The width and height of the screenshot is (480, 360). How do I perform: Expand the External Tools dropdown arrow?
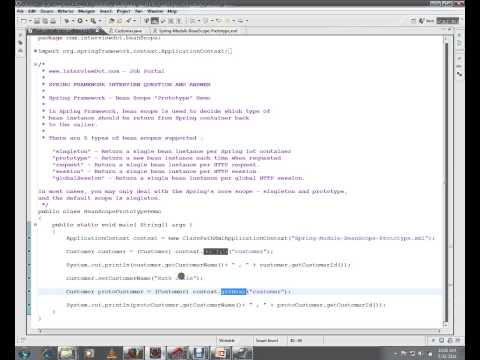(99, 21)
